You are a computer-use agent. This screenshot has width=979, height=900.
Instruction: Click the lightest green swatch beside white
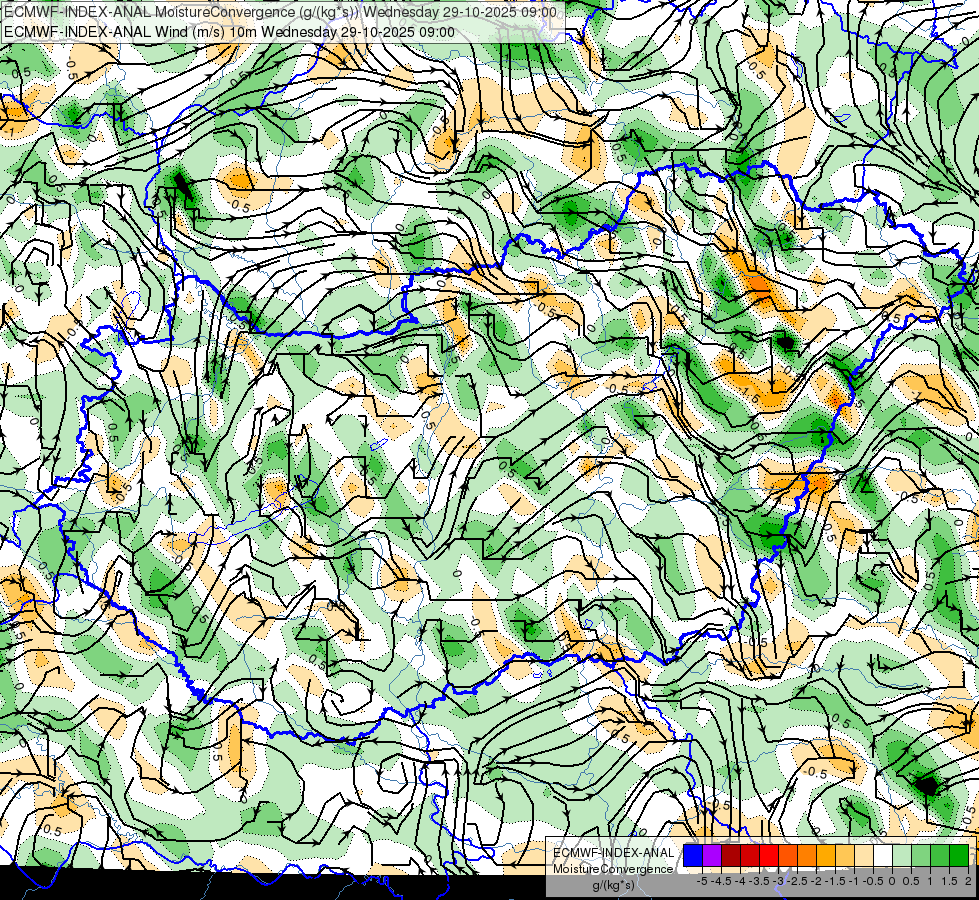[902, 855]
